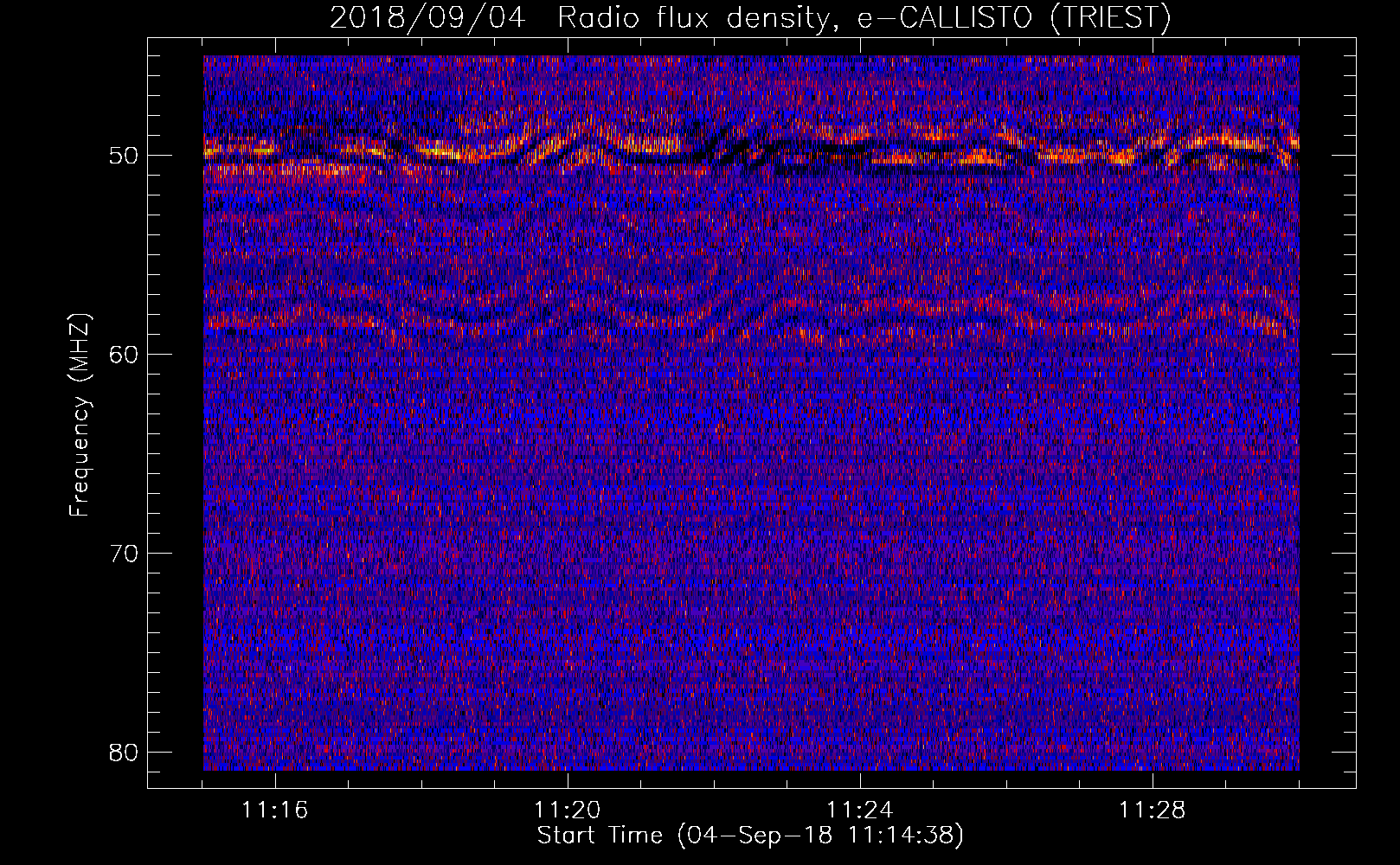Click the 50 frequency tick label
Viewport: 1400px width, 865px height.
click(125, 156)
